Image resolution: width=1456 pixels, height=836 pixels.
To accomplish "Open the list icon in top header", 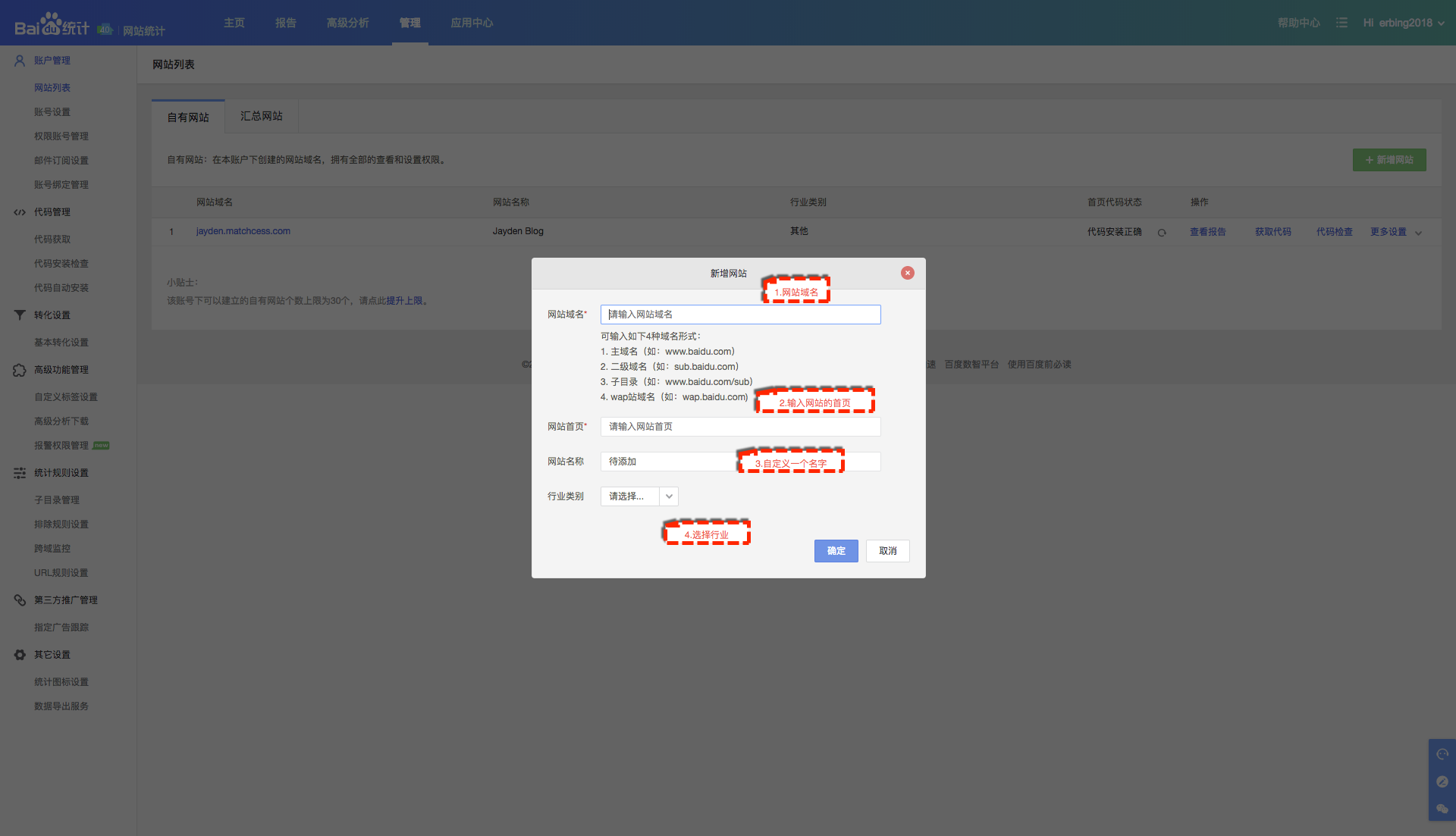I will (x=1341, y=23).
